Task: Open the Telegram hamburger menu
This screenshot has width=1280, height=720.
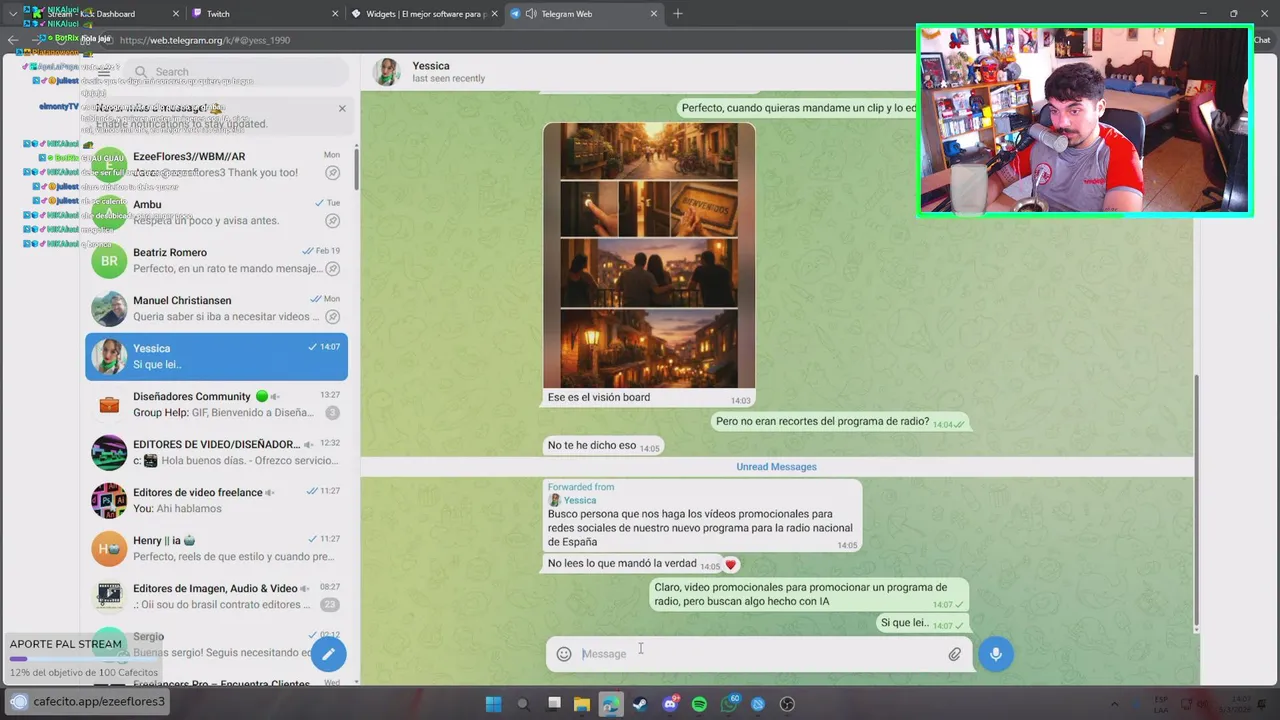Action: click(103, 72)
